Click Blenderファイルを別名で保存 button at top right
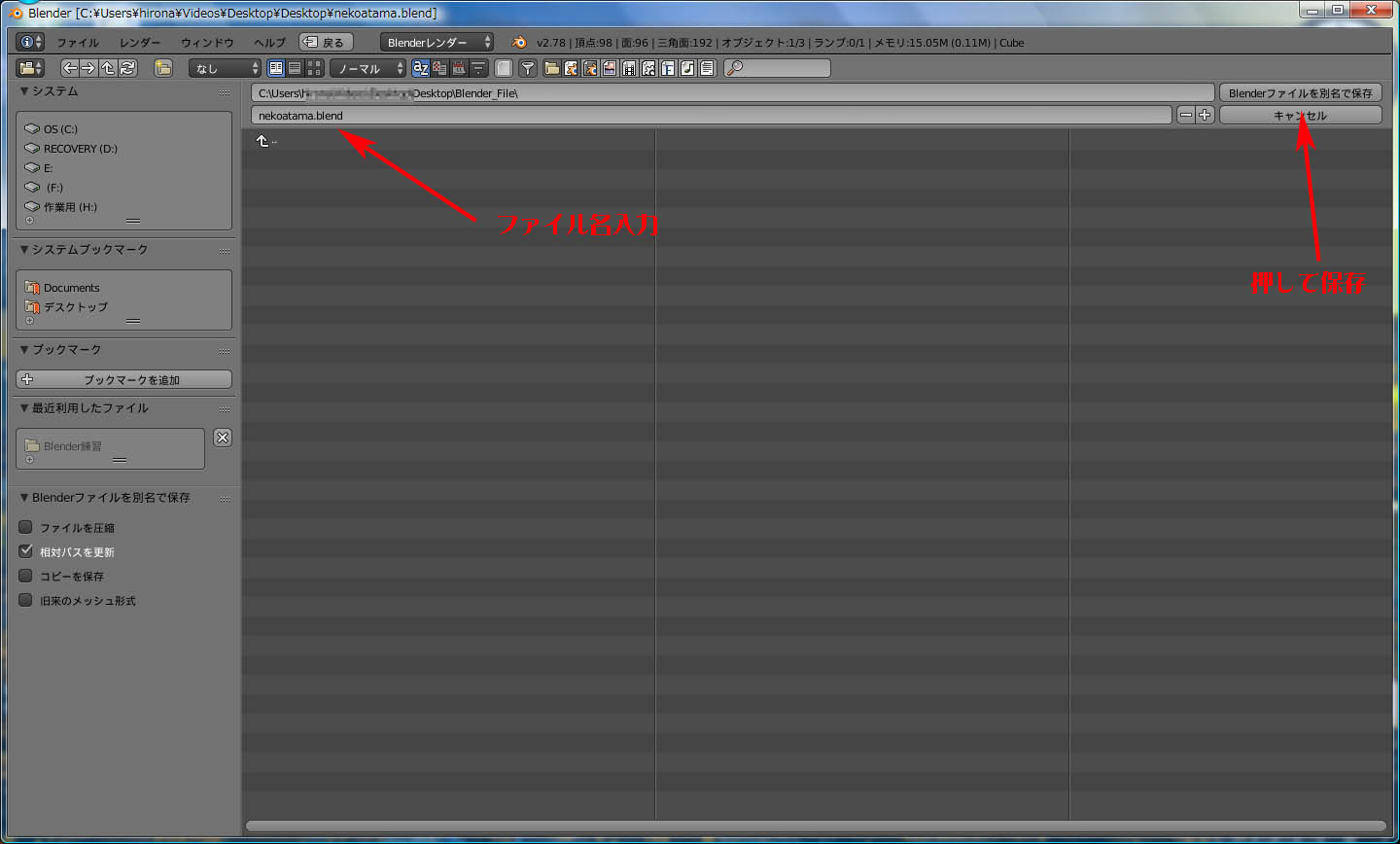This screenshot has height=844, width=1400. (x=1301, y=92)
